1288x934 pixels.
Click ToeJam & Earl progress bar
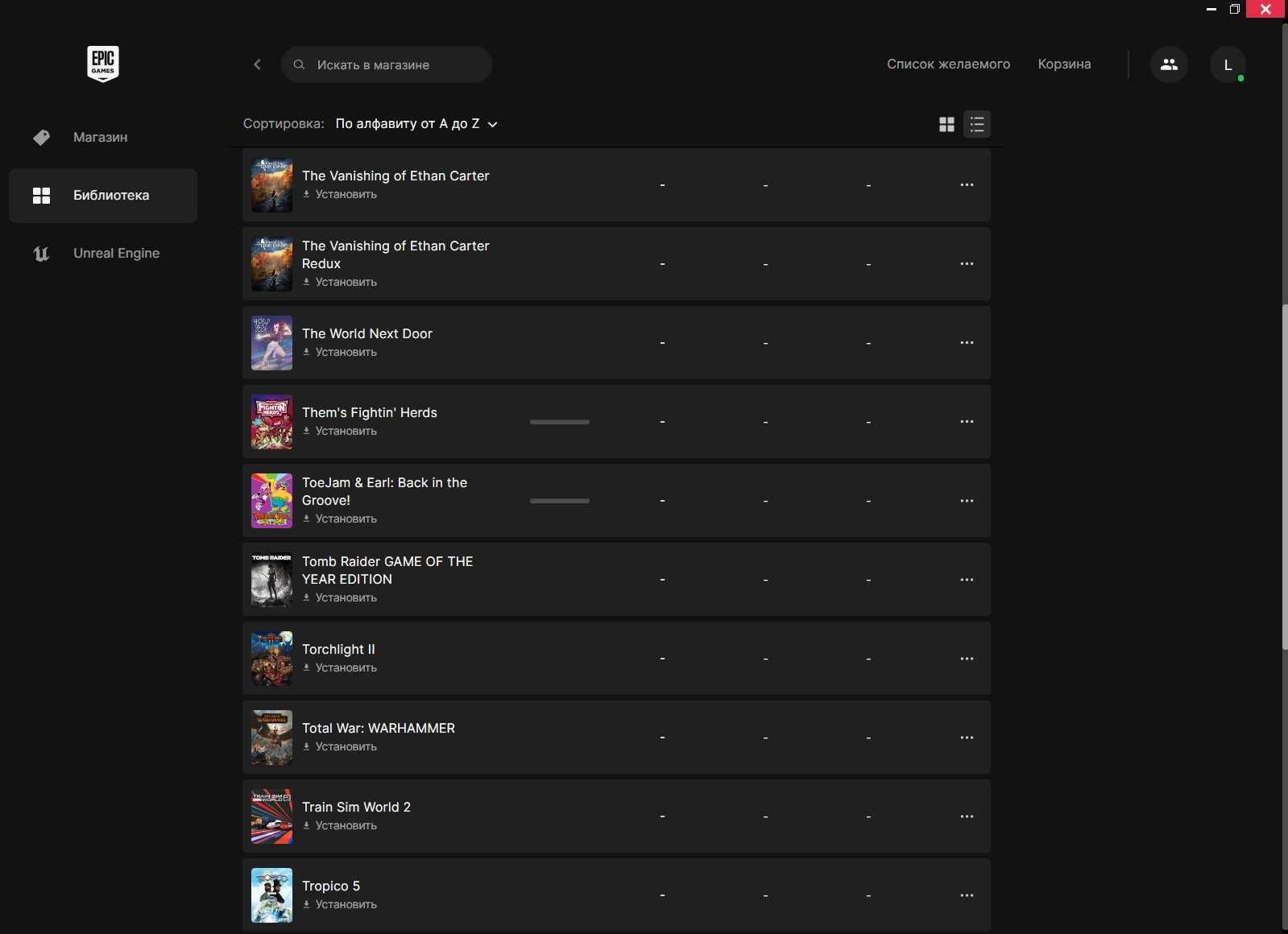tap(560, 501)
